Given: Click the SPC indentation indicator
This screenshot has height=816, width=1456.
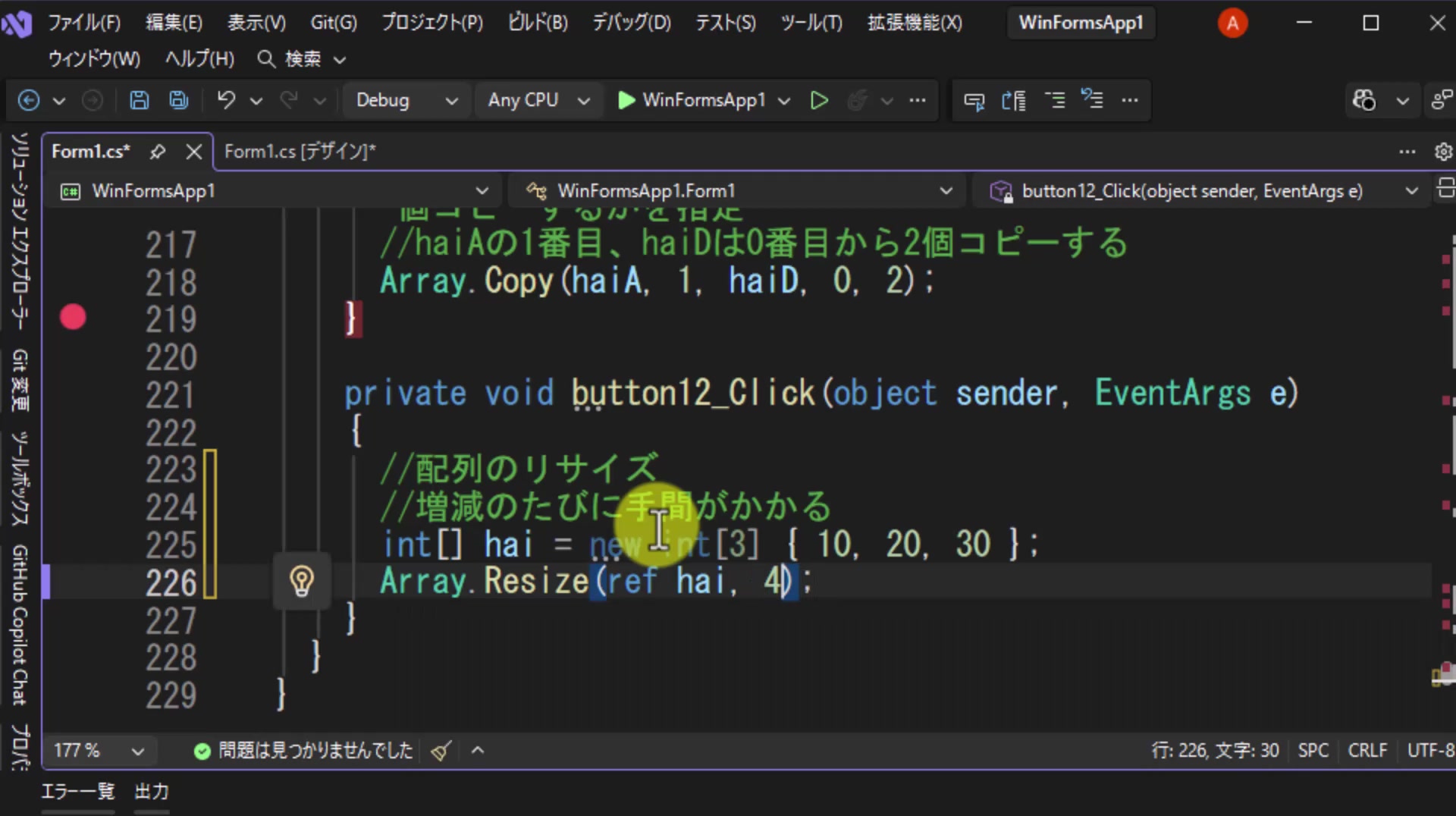Looking at the screenshot, I should click(x=1313, y=751).
